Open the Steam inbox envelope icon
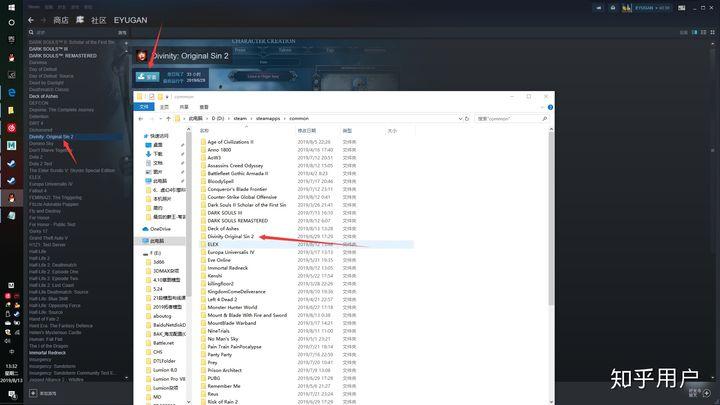 click(613, 8)
